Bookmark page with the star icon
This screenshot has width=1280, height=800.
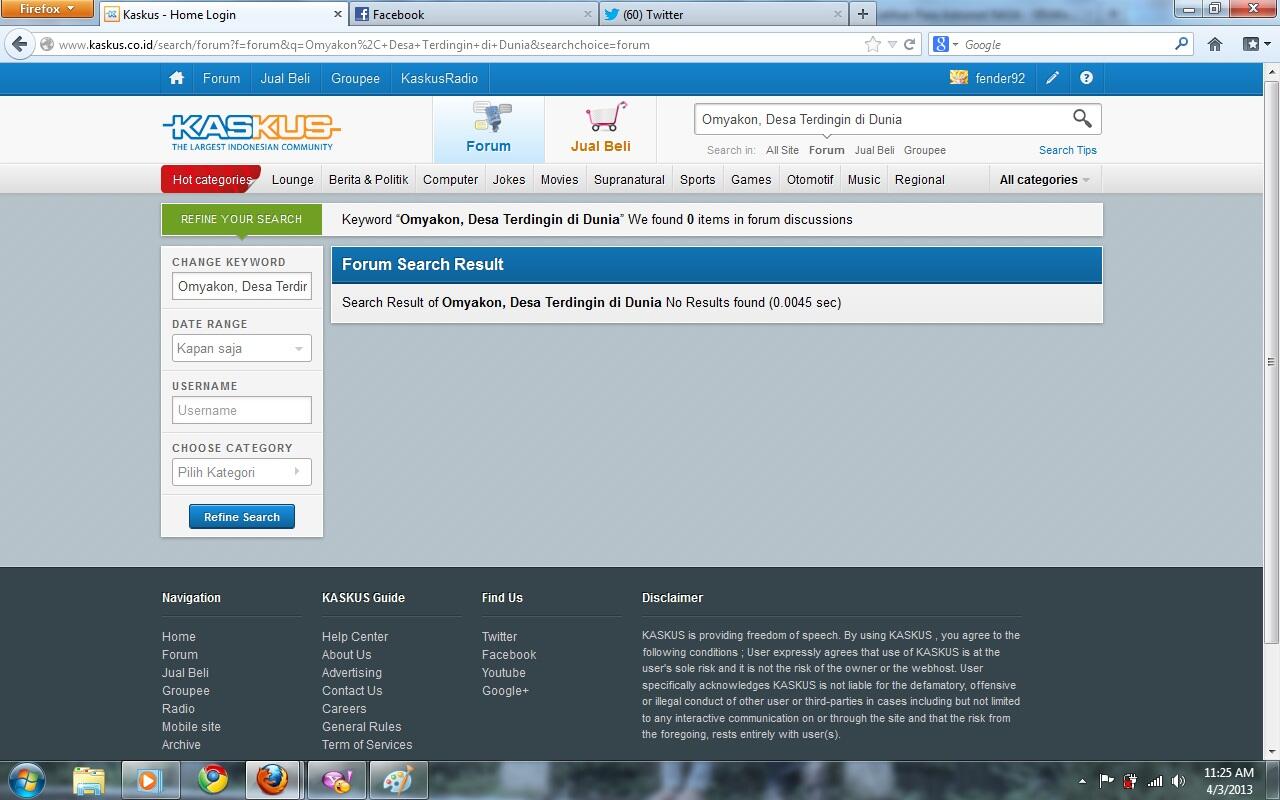(873, 44)
